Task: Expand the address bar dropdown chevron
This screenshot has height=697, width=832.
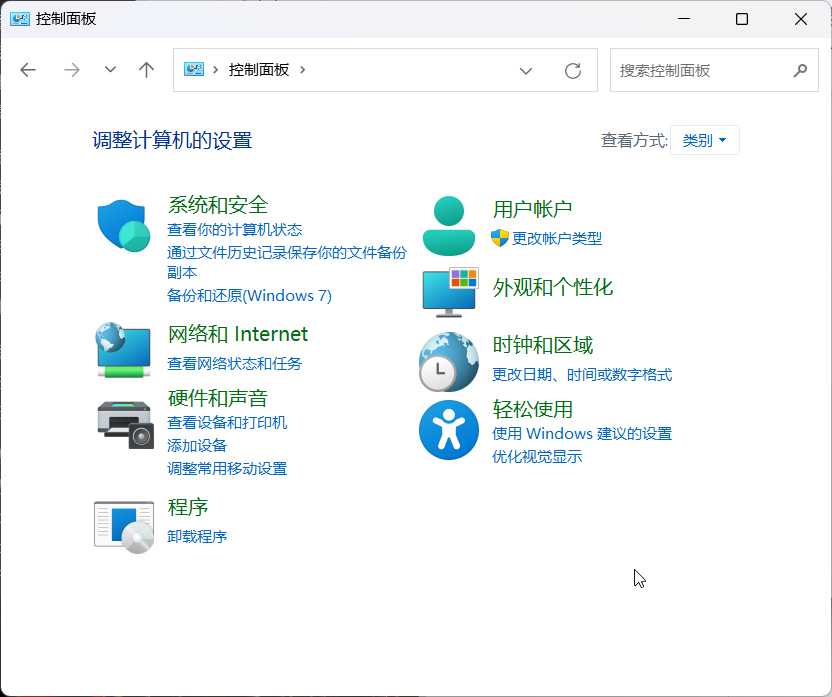Action: point(526,70)
